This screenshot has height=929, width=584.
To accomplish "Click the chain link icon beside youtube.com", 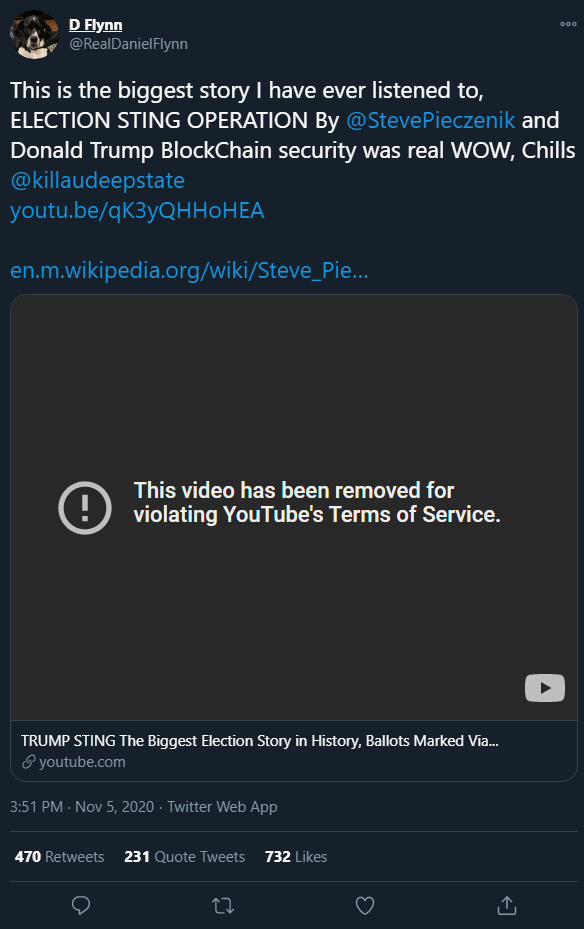I will [28, 762].
